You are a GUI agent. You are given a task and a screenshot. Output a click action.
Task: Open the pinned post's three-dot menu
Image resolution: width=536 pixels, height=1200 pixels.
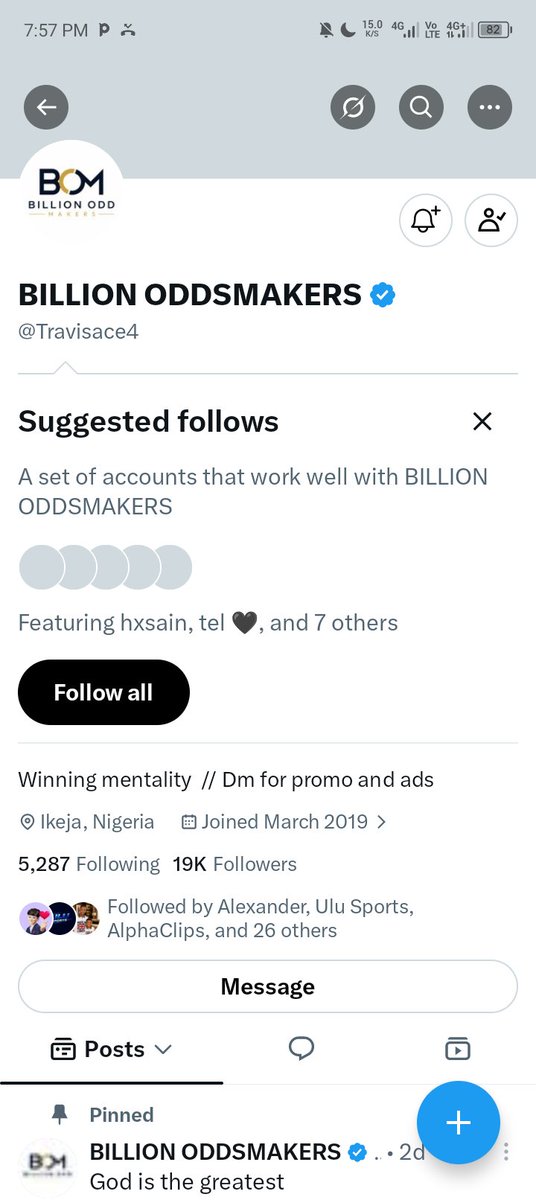(x=508, y=1152)
